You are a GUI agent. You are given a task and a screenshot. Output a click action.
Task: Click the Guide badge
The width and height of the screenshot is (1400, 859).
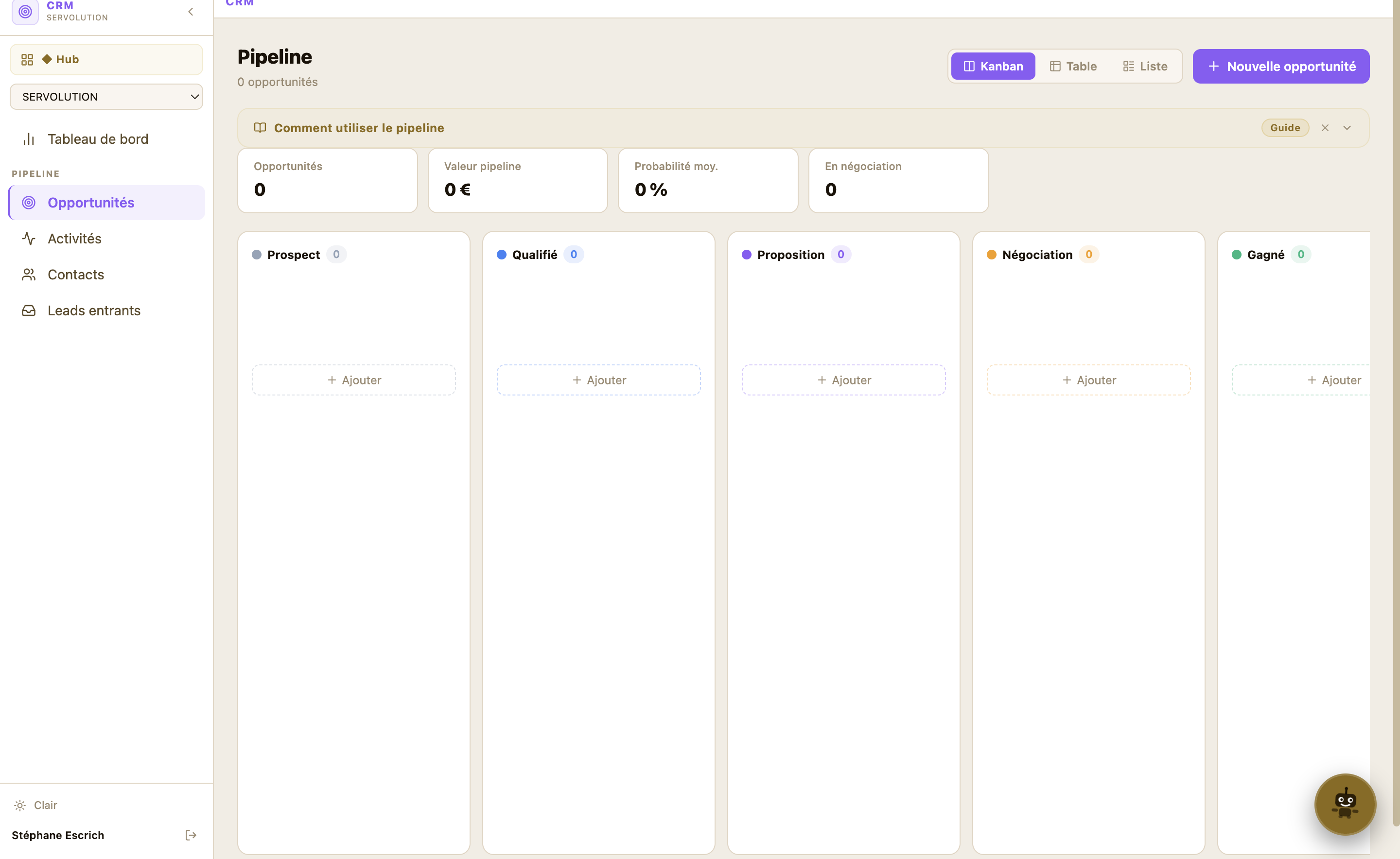pos(1285,127)
